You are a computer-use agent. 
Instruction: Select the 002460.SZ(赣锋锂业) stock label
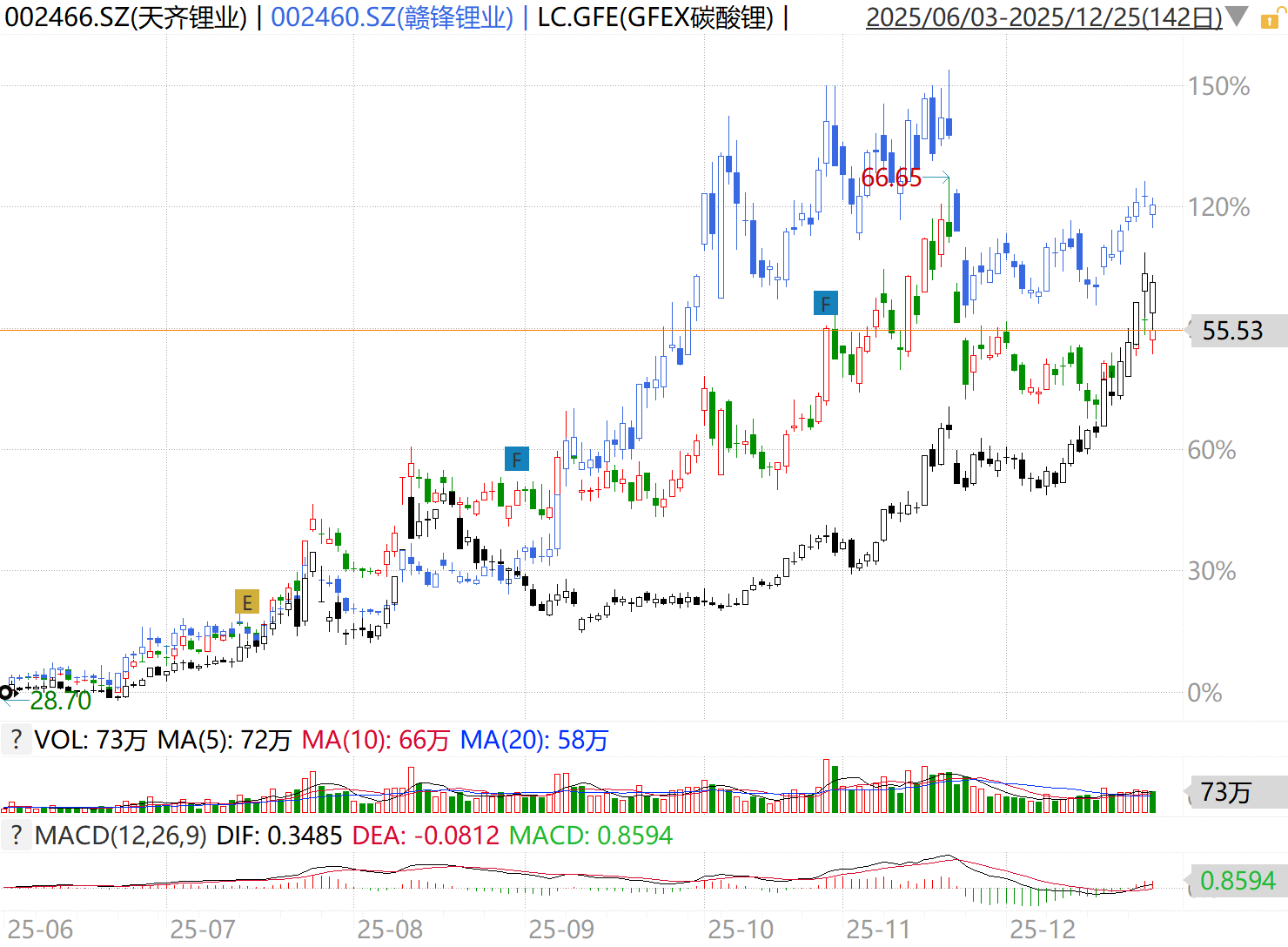click(392, 17)
